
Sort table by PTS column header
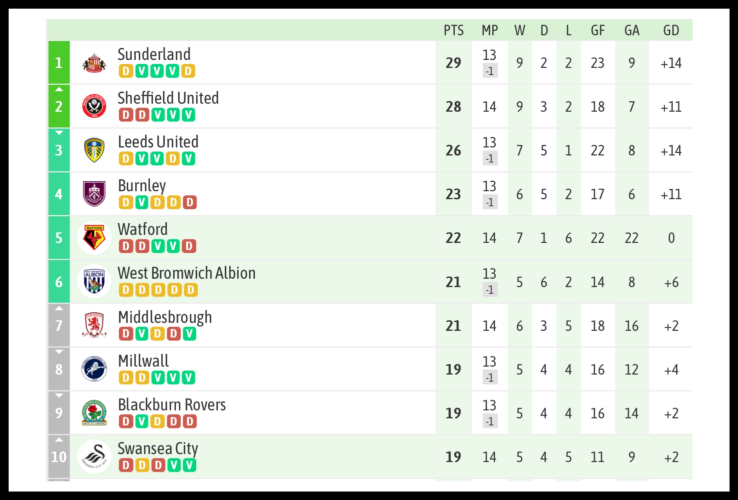tap(453, 30)
